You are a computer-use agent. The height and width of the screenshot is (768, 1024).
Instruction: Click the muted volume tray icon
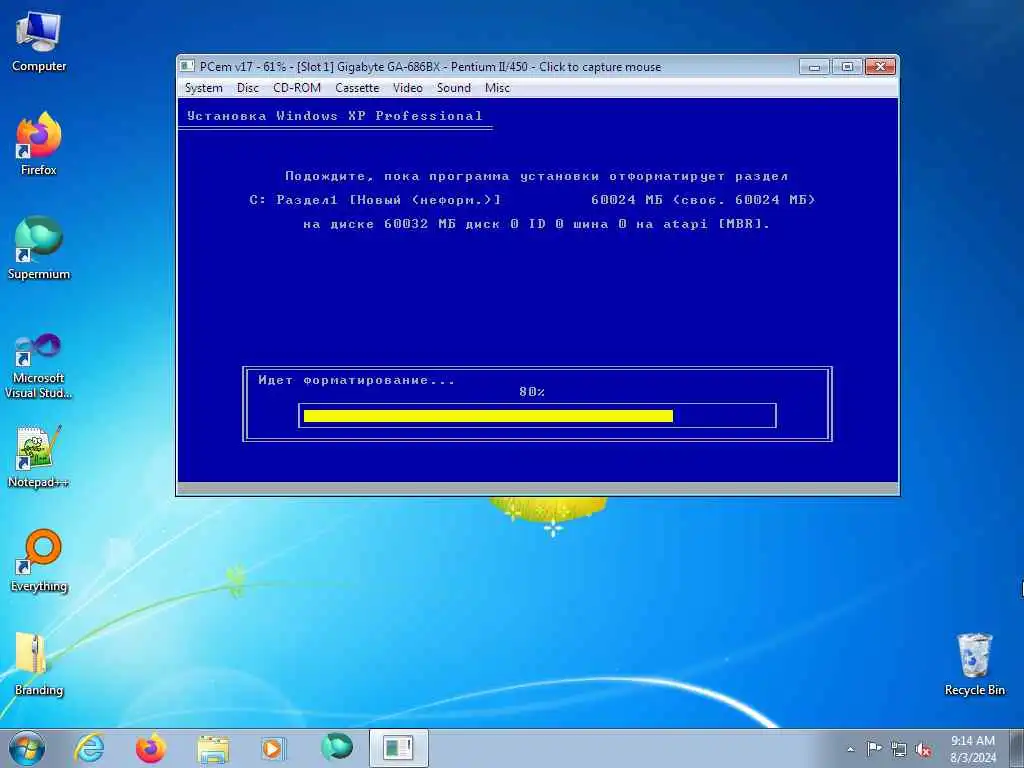pos(923,750)
